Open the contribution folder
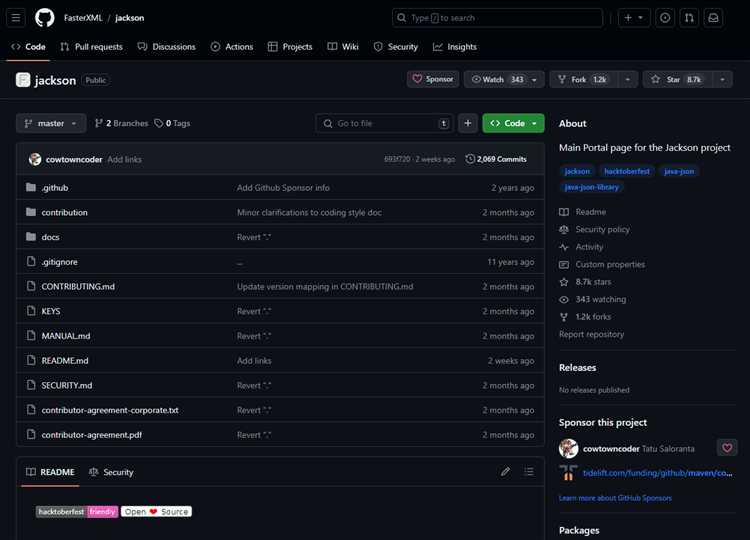This screenshot has width=750, height=540. click(64, 212)
